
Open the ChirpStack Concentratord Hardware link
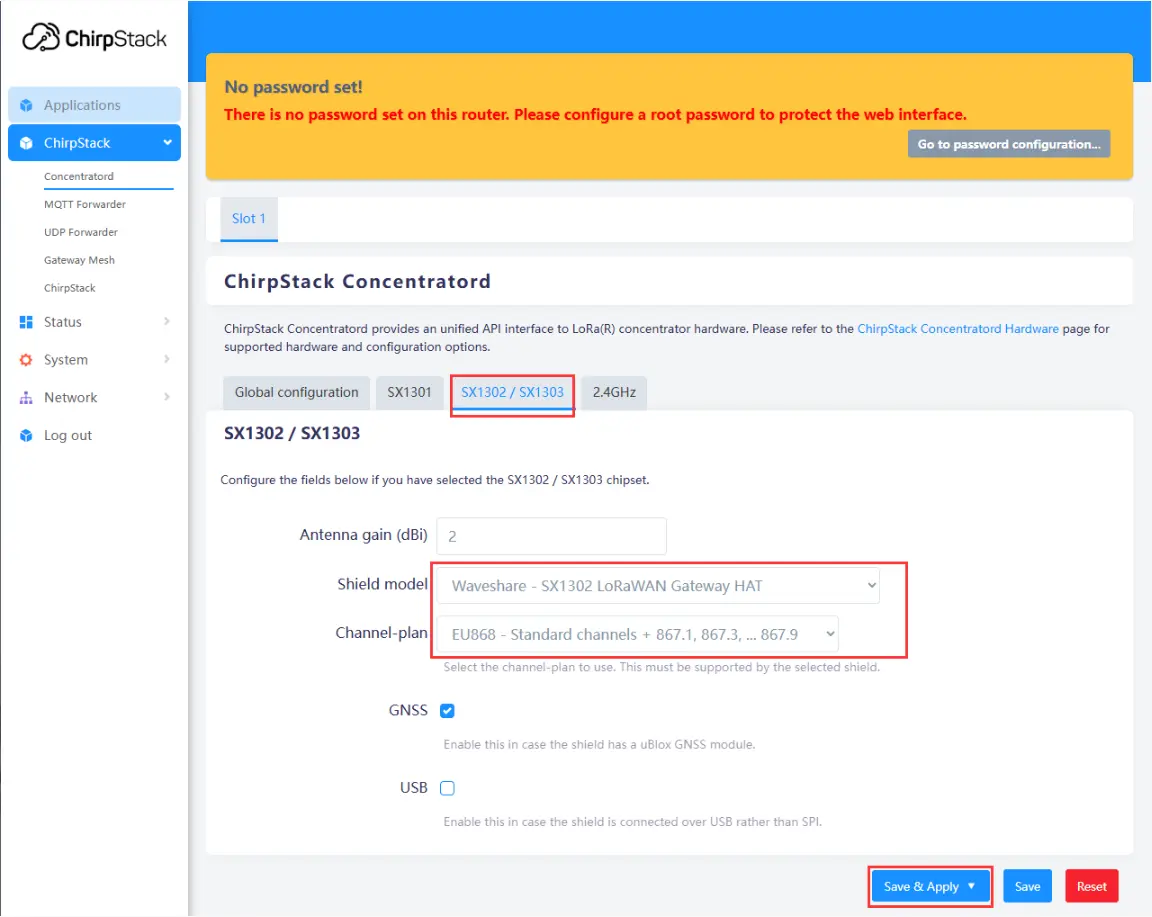pyautogui.click(x=957, y=328)
